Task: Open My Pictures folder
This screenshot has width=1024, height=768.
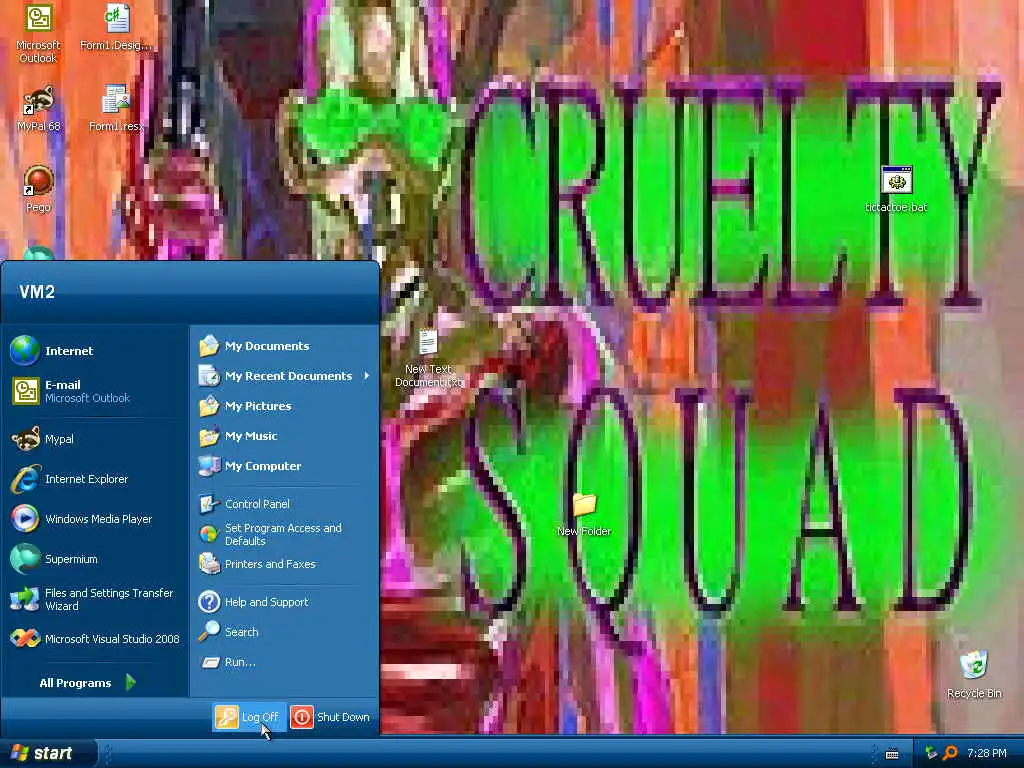Action: tap(284, 406)
